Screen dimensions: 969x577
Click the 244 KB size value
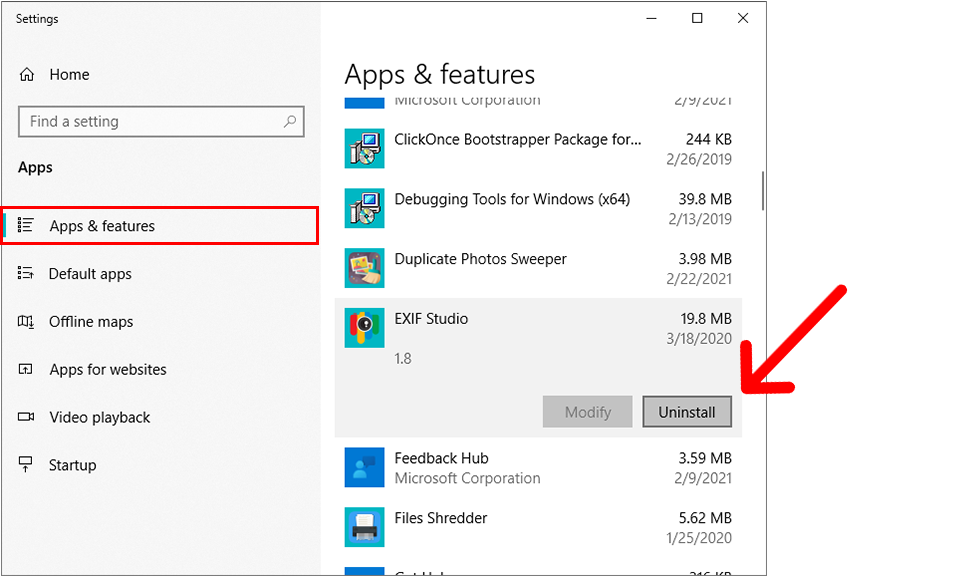click(x=708, y=140)
